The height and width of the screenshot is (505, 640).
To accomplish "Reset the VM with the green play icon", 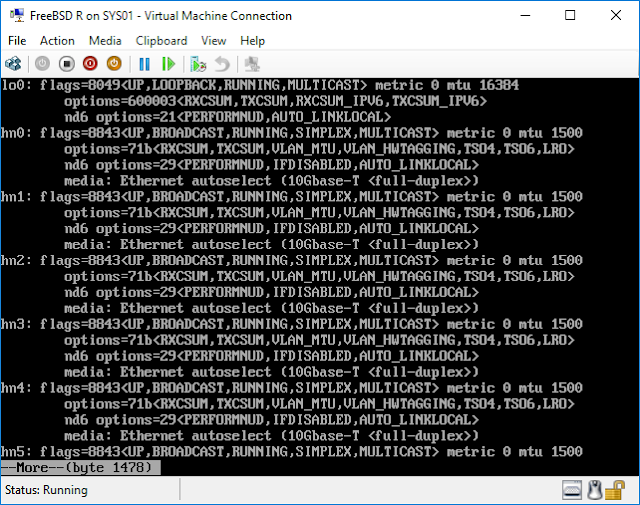I will (168, 64).
